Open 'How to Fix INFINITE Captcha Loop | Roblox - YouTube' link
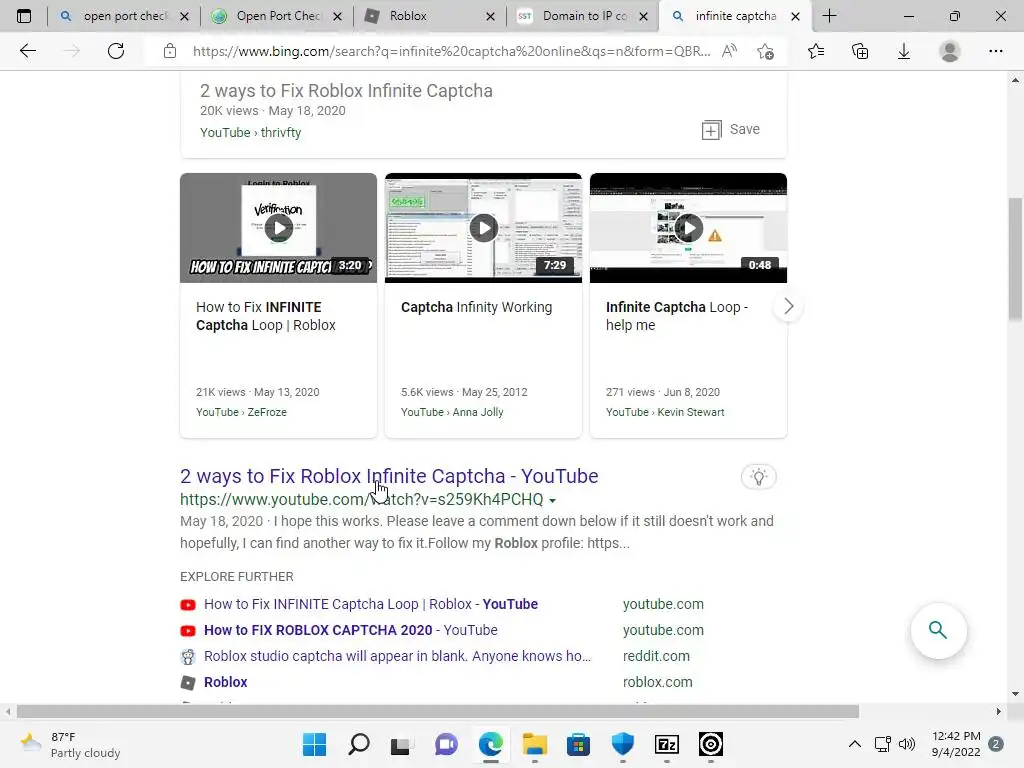The width and height of the screenshot is (1024, 768). pos(371,604)
